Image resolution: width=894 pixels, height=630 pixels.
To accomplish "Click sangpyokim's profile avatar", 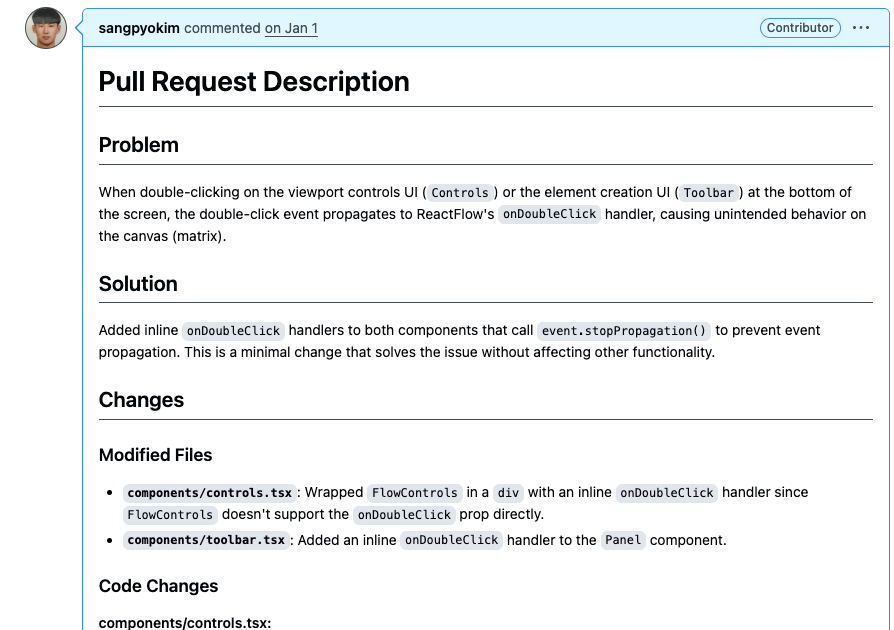I will (x=46, y=29).
